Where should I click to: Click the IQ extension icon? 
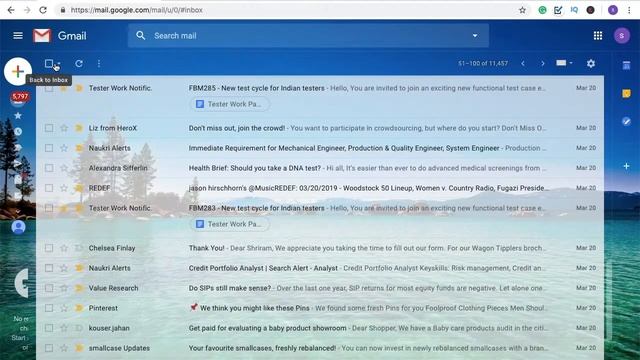pos(574,10)
